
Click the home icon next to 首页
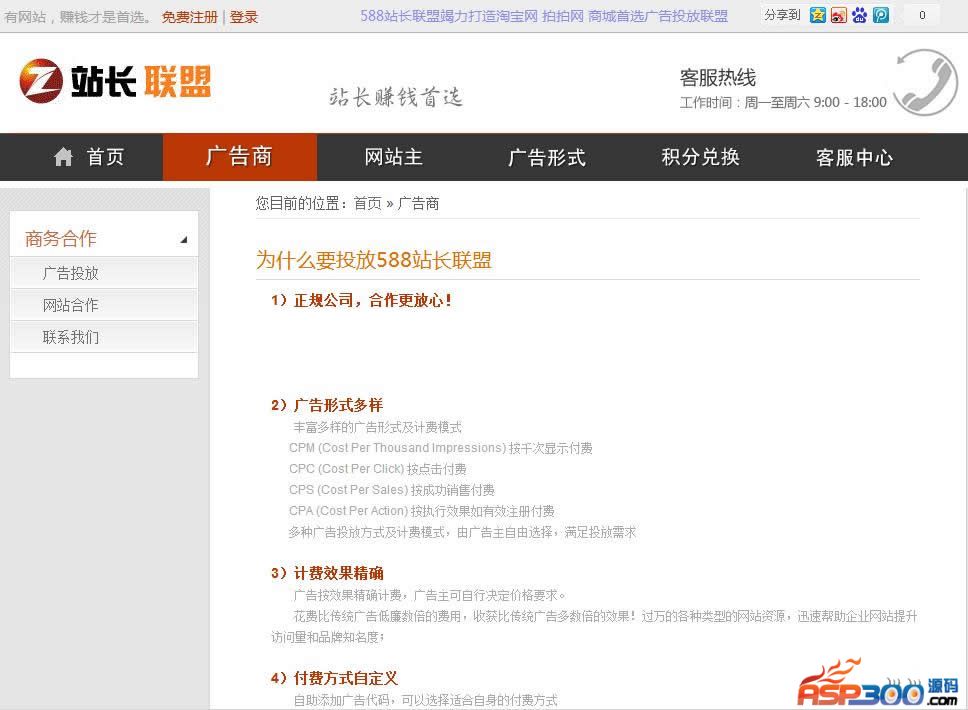(x=63, y=157)
